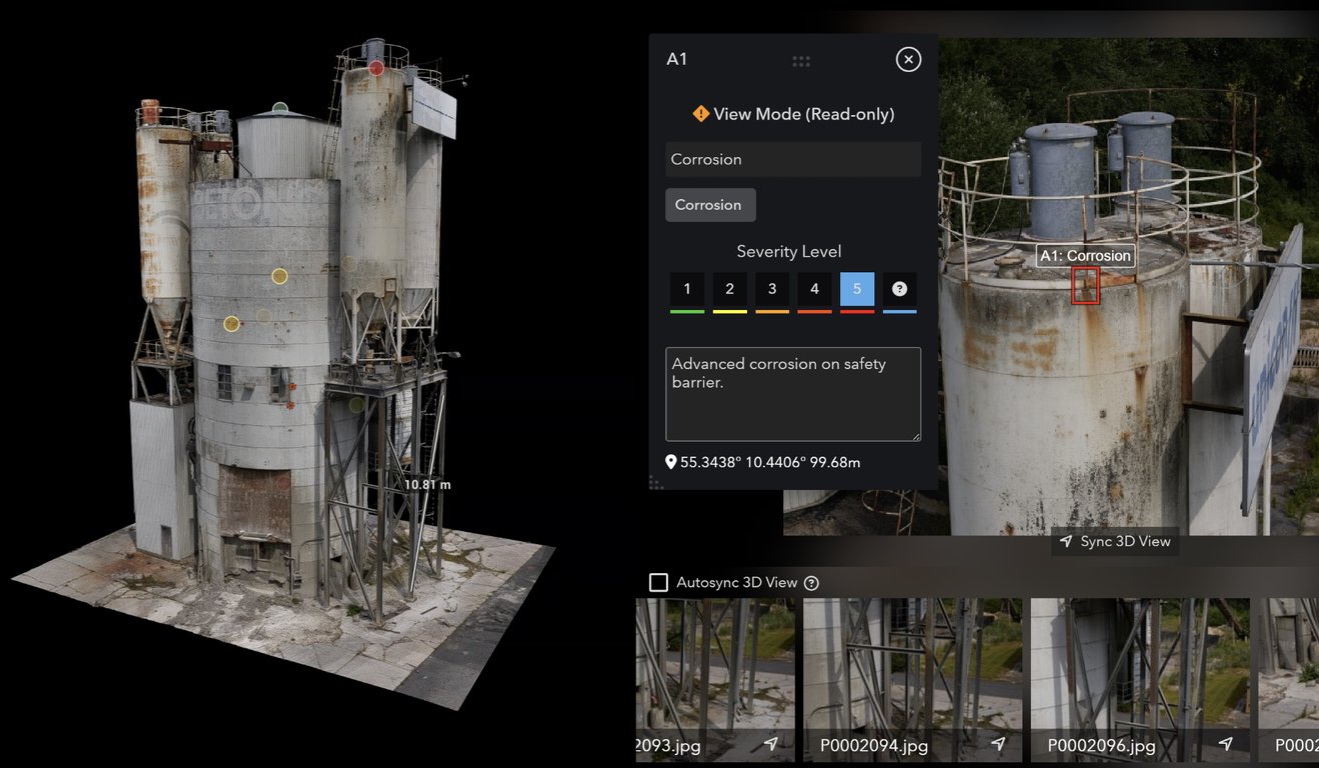Enable the Autosync 3D View checkbox
This screenshot has width=1319, height=768.
[x=658, y=583]
